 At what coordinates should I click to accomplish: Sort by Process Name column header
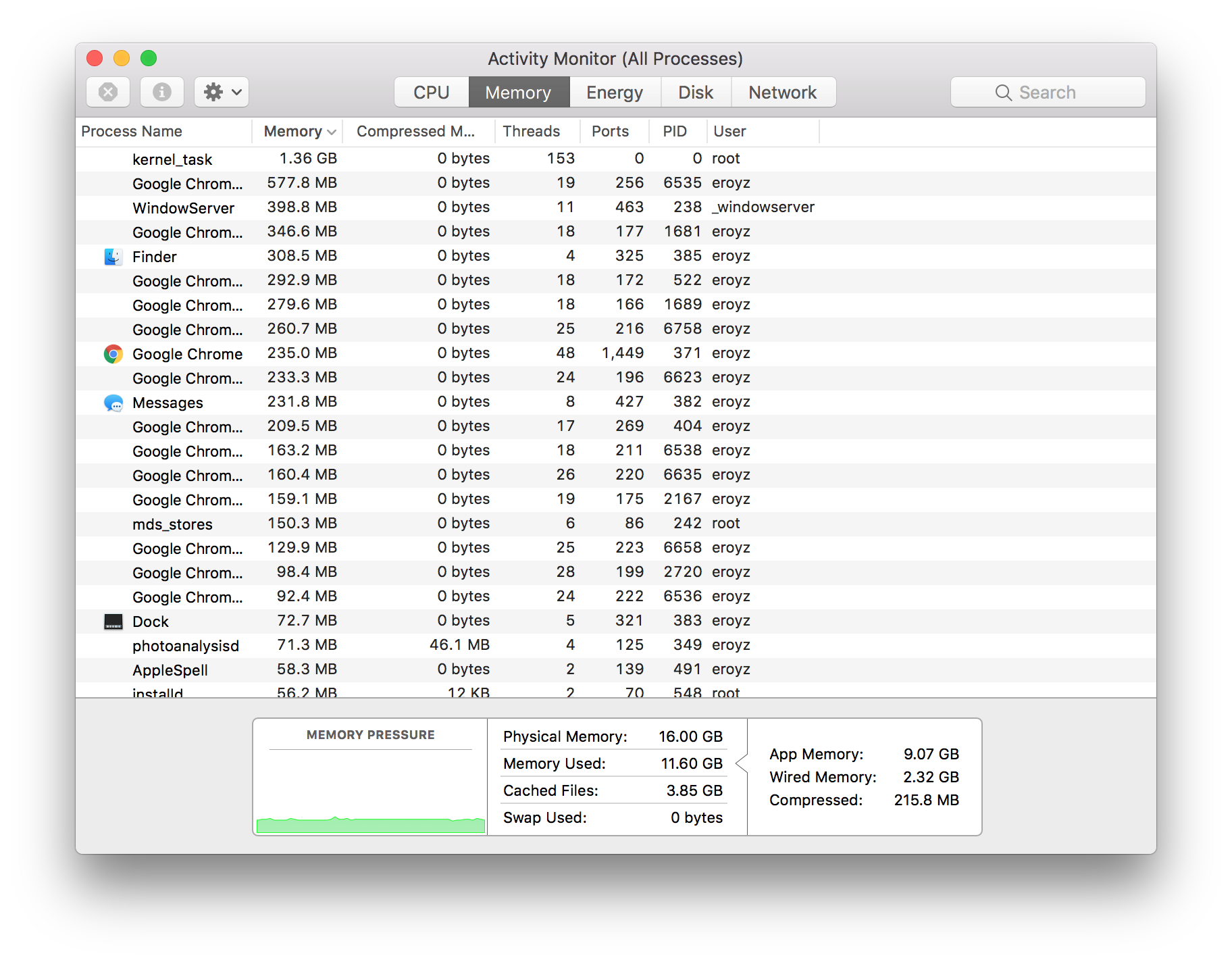pyautogui.click(x=163, y=131)
